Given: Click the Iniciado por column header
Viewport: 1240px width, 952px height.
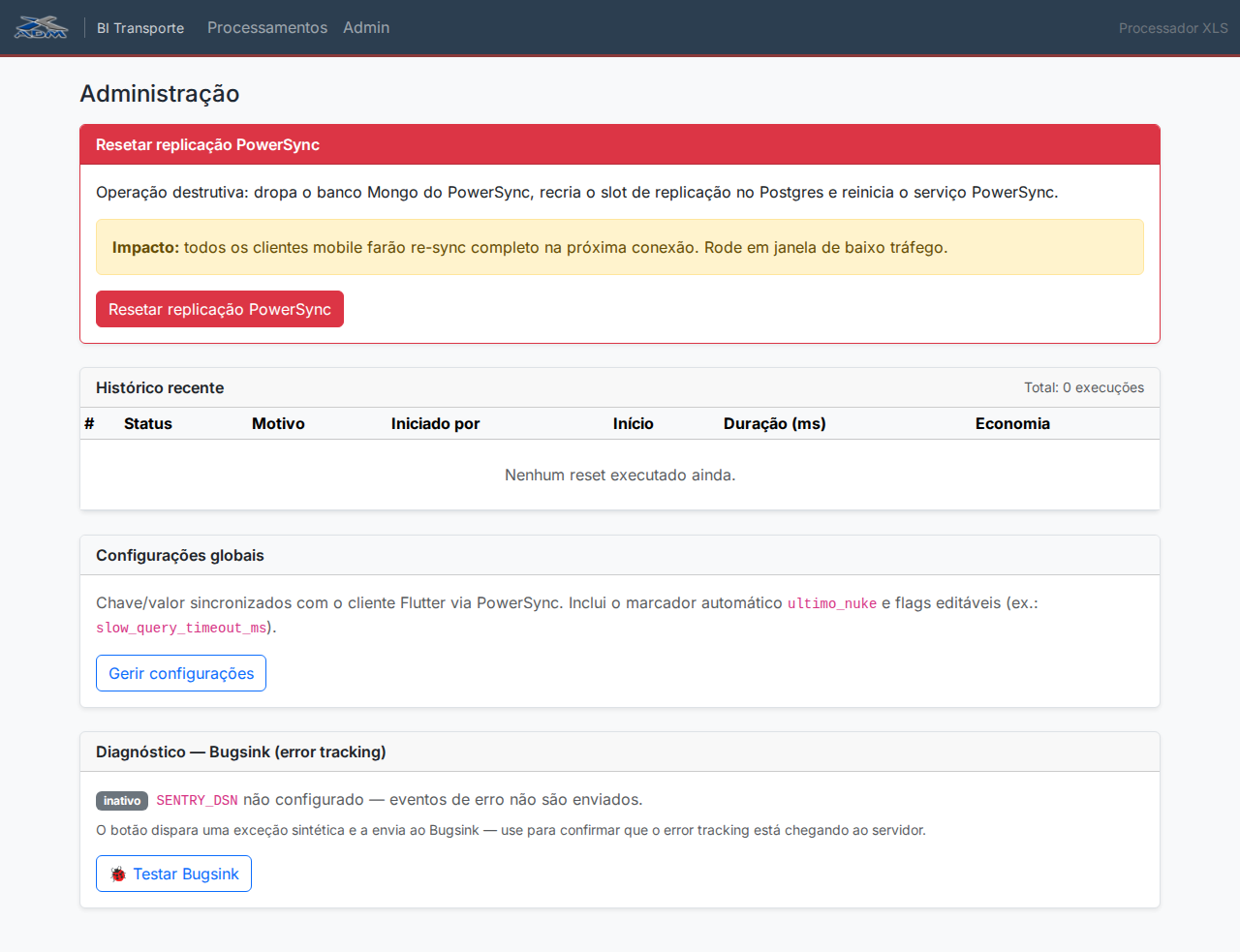Looking at the screenshot, I should pos(435,423).
